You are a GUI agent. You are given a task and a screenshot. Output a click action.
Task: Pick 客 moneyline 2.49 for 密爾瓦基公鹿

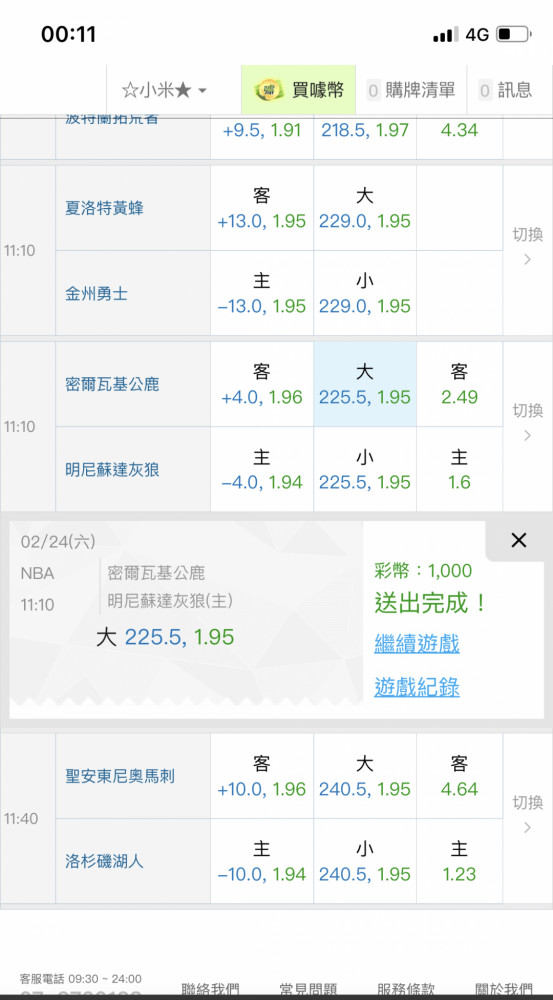(459, 384)
